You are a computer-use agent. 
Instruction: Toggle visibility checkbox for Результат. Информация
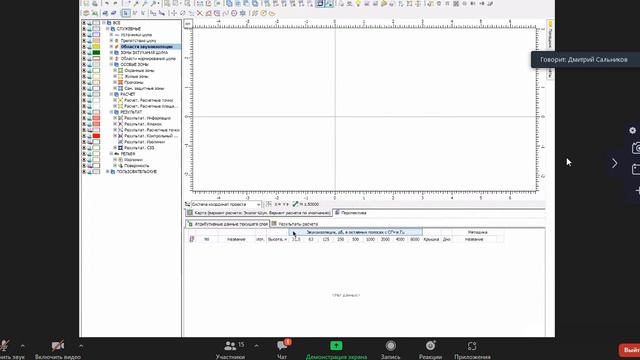[x=84, y=118]
